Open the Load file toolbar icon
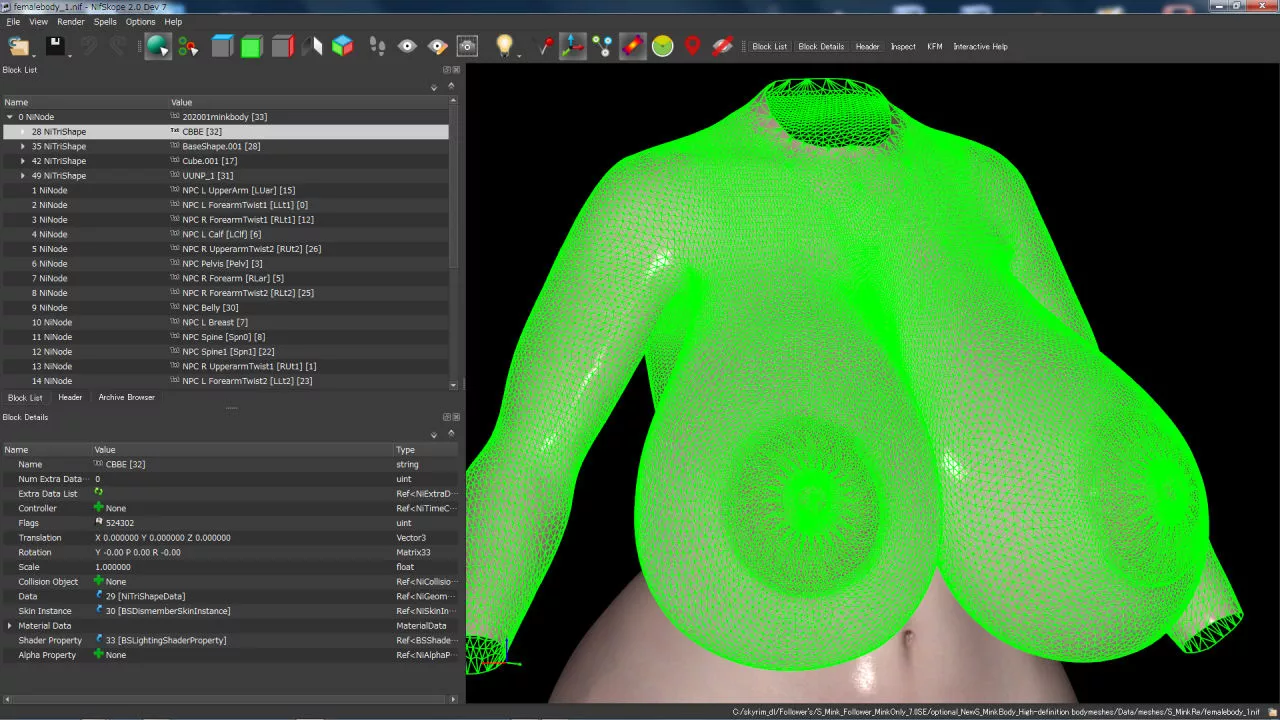1280x720 pixels. (18, 46)
